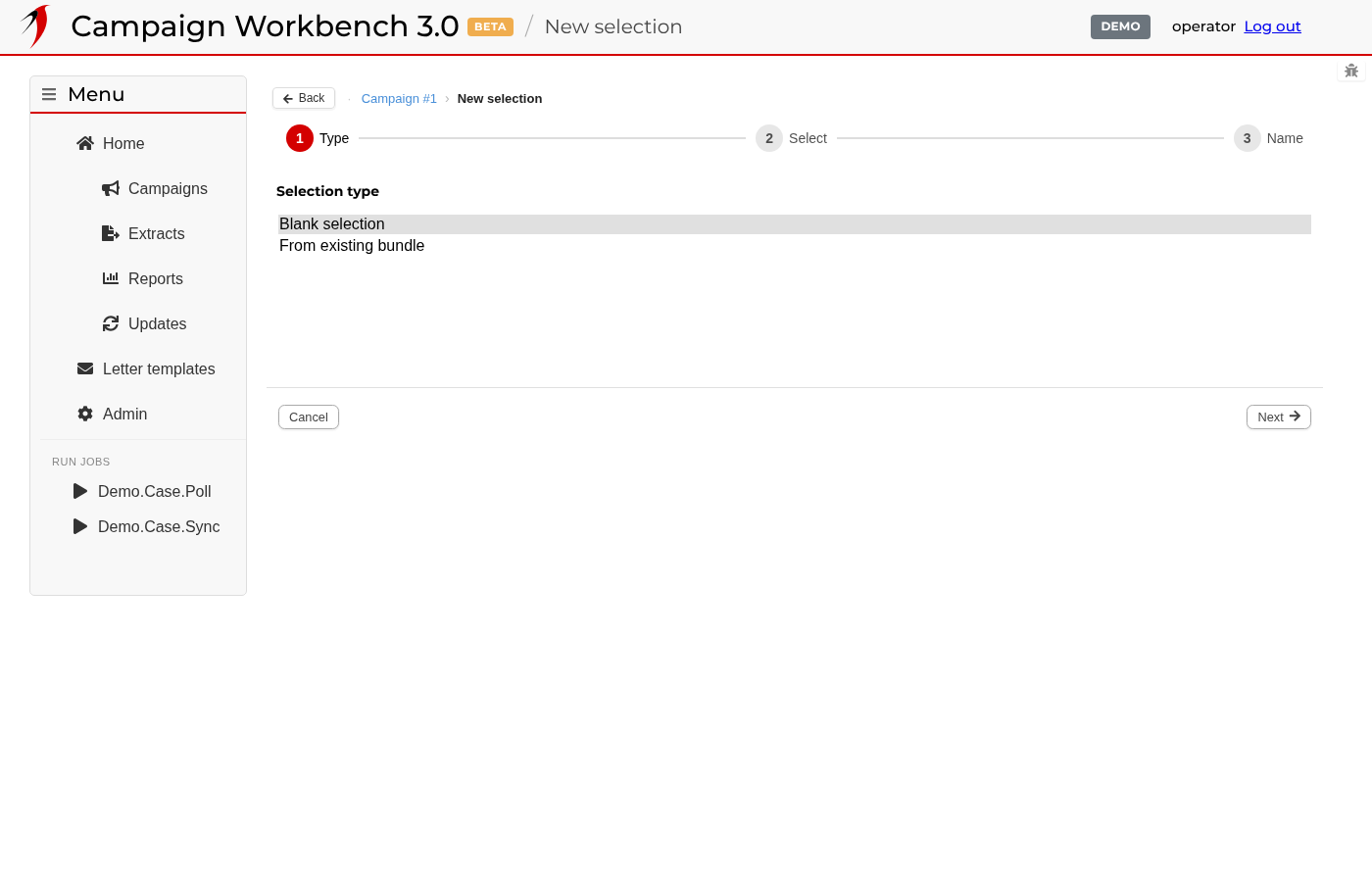This screenshot has width=1372, height=882.
Task: Run Demo.Case.Sync using its play icon
Action: click(x=80, y=526)
